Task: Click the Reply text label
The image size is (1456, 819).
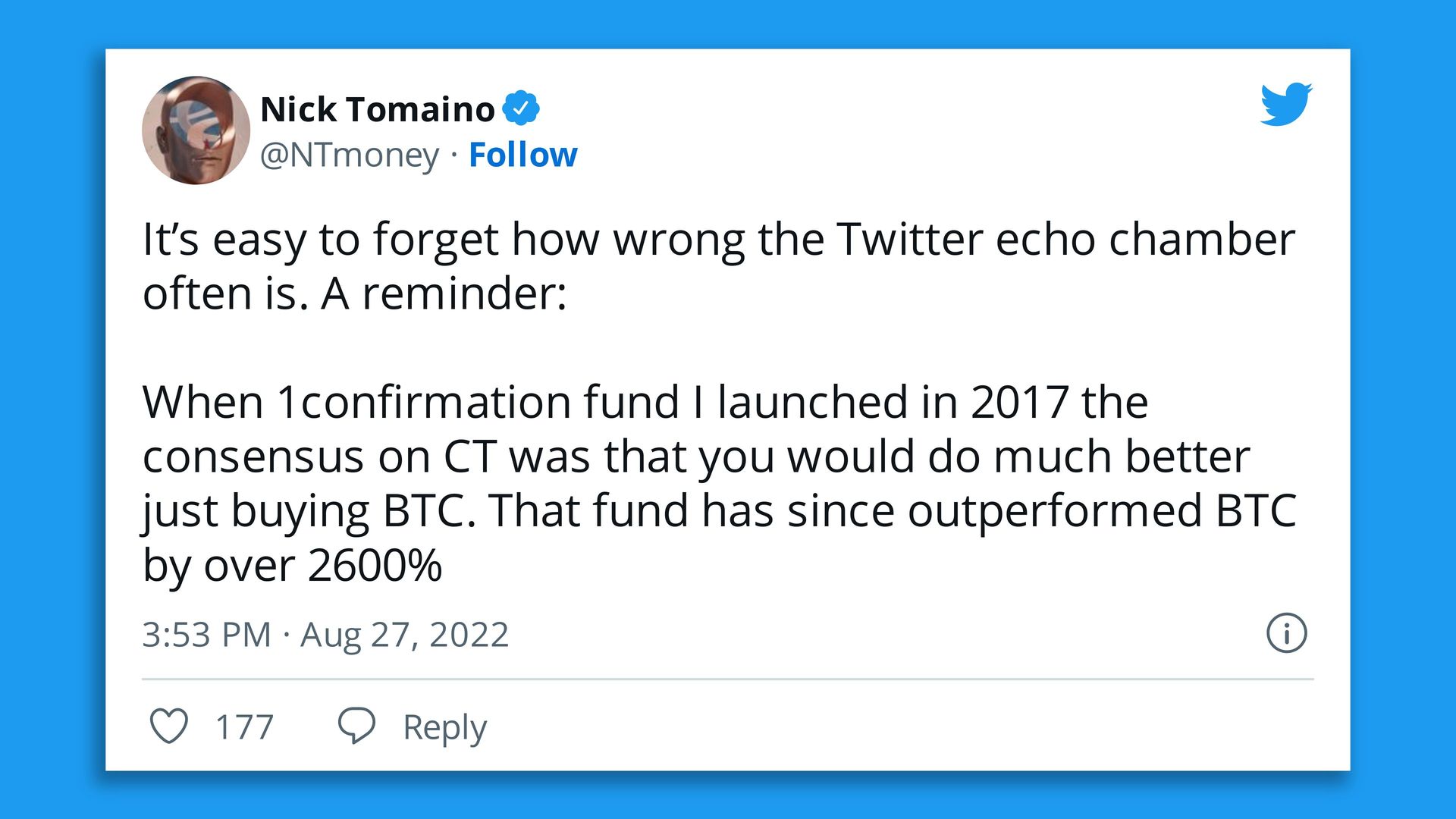Action: (444, 727)
